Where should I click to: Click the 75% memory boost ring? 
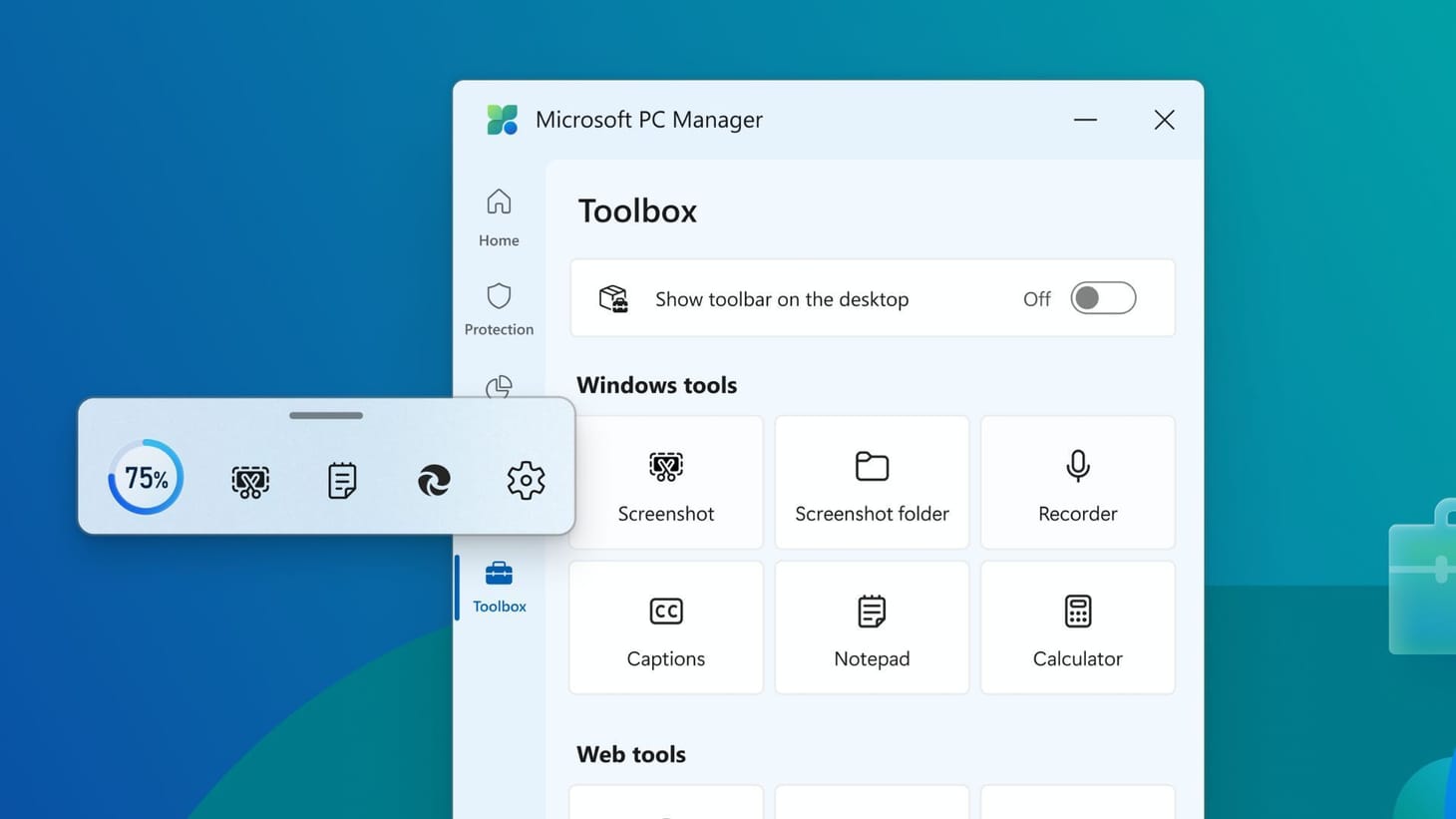point(145,477)
